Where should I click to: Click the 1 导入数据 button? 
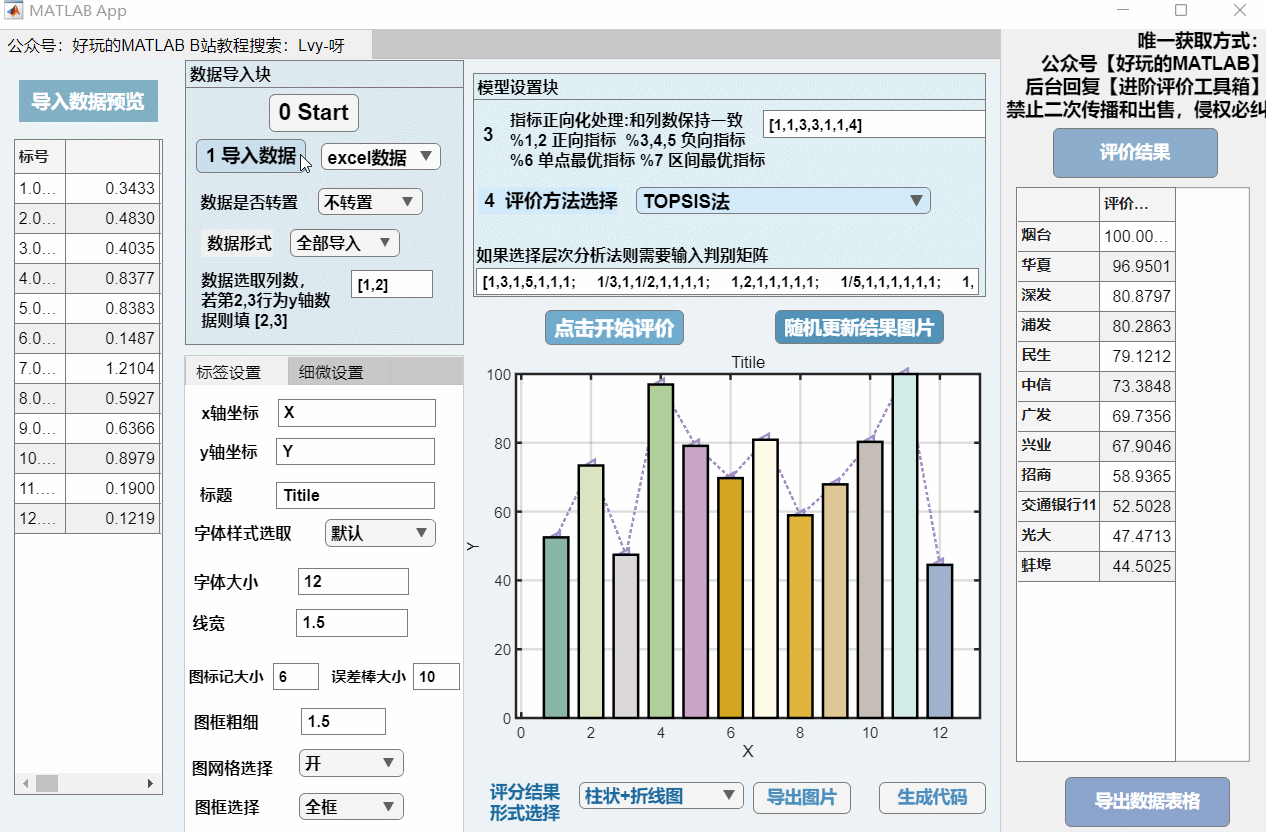tap(250, 156)
